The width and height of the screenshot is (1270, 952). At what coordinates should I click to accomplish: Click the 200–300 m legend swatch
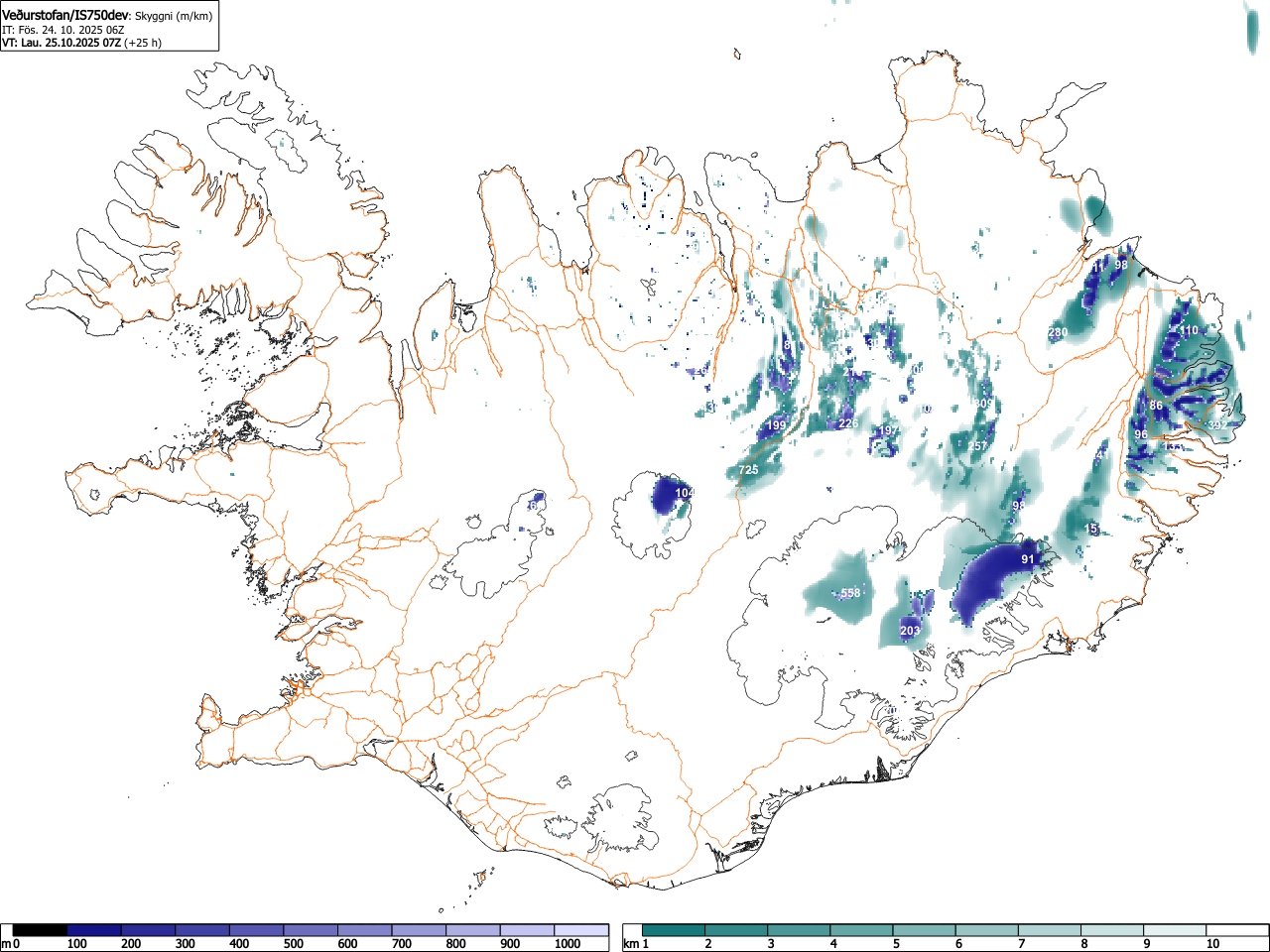tap(149, 930)
